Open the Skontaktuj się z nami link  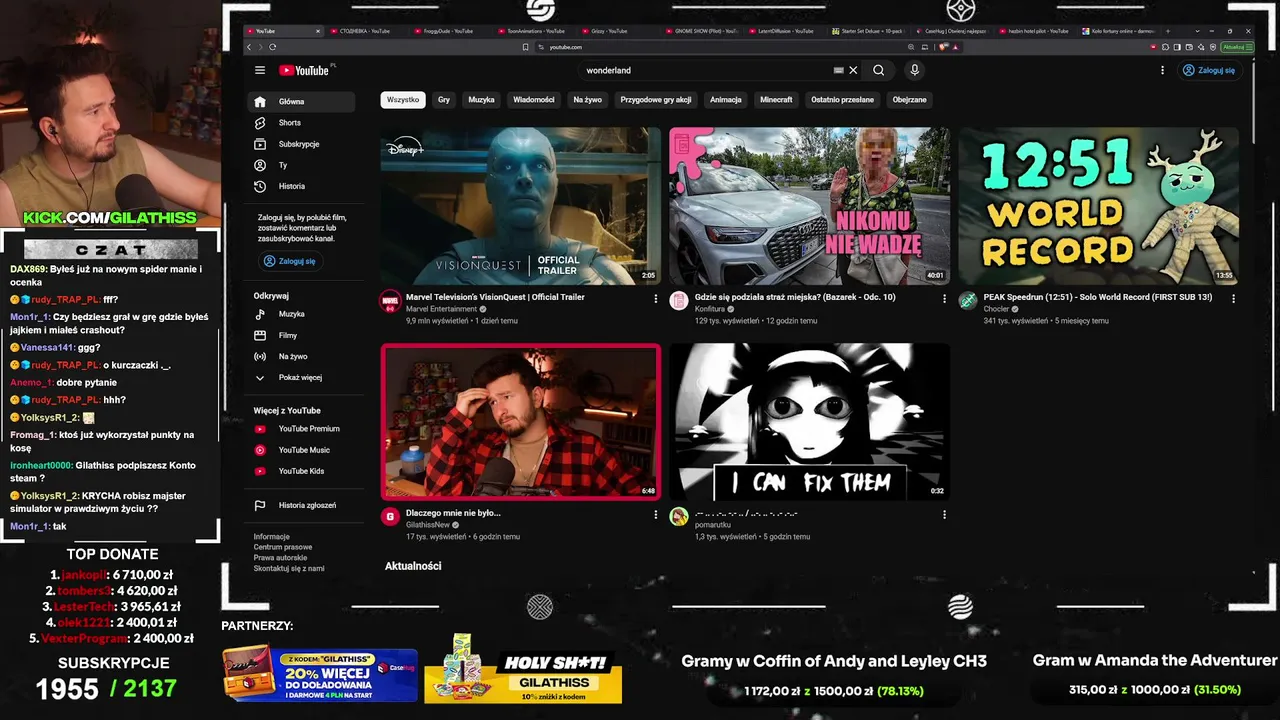[289, 568]
